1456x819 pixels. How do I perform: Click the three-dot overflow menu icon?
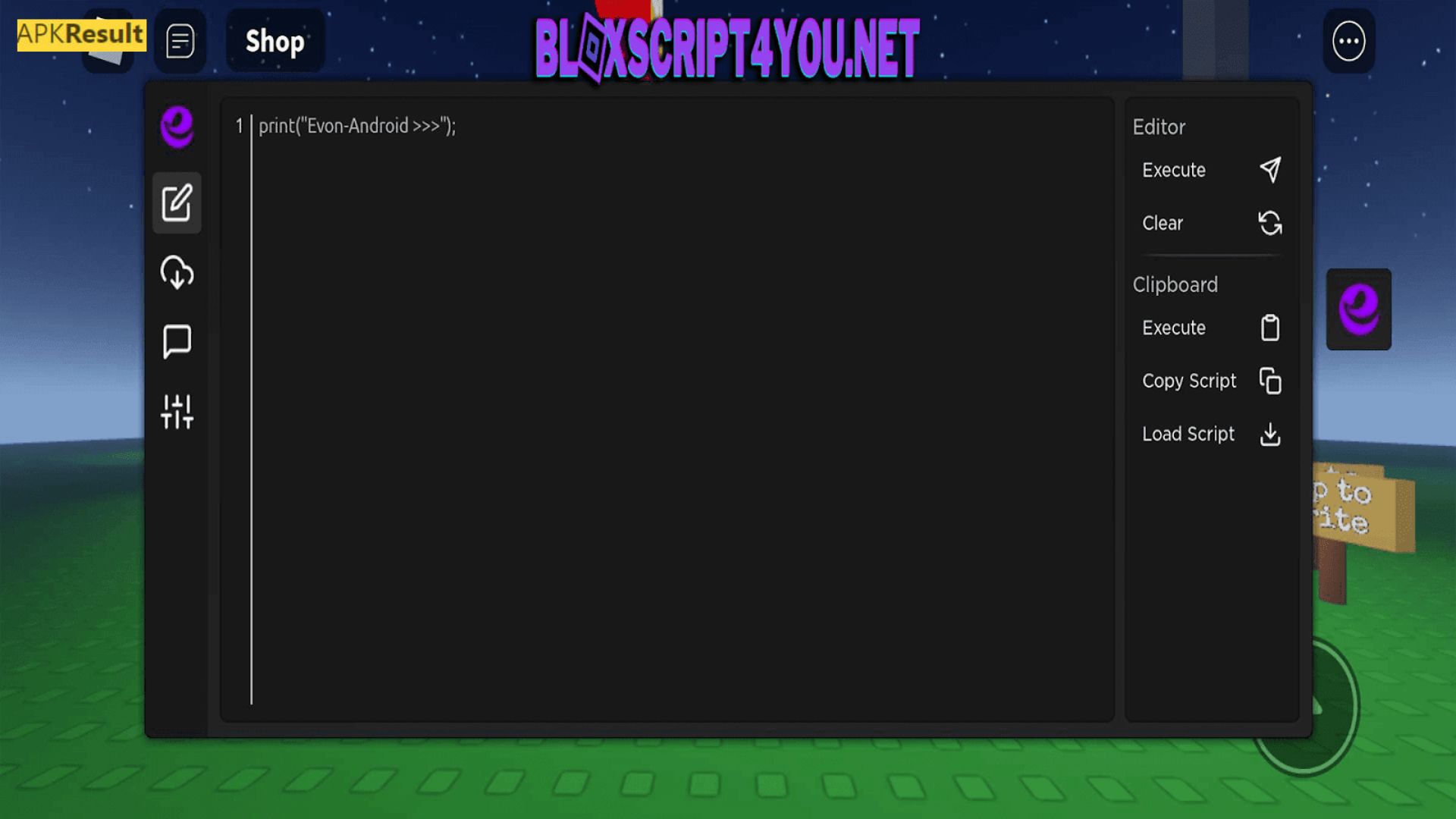[1349, 41]
